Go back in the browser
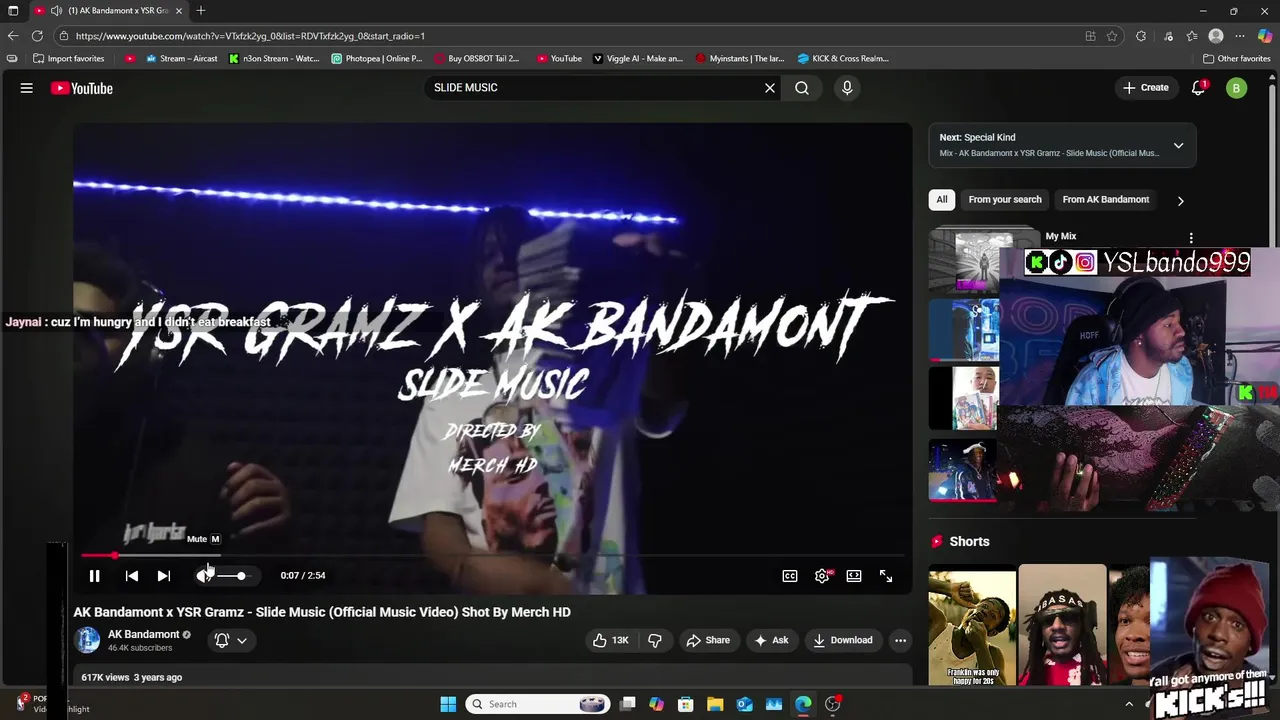1280x720 pixels. [x=13, y=36]
